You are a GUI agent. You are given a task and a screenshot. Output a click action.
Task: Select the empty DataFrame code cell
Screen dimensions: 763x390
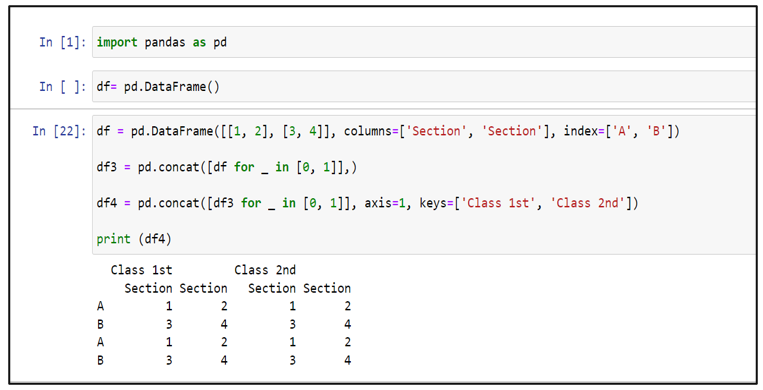click(x=424, y=87)
